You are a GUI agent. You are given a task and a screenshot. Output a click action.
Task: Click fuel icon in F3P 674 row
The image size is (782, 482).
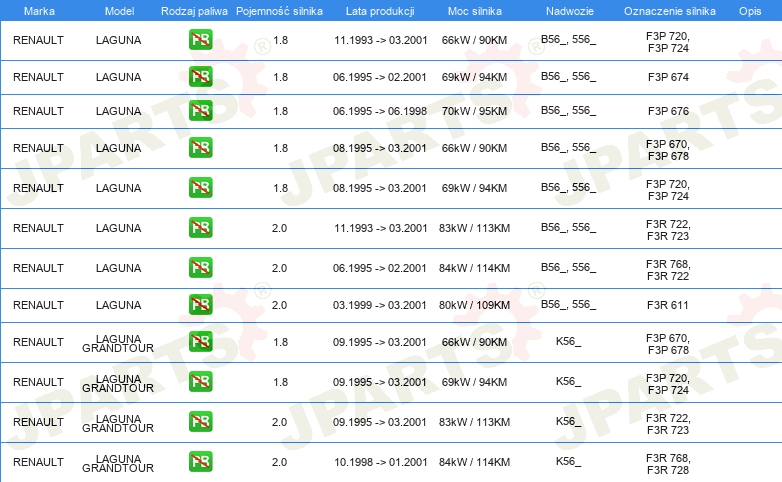click(200, 76)
